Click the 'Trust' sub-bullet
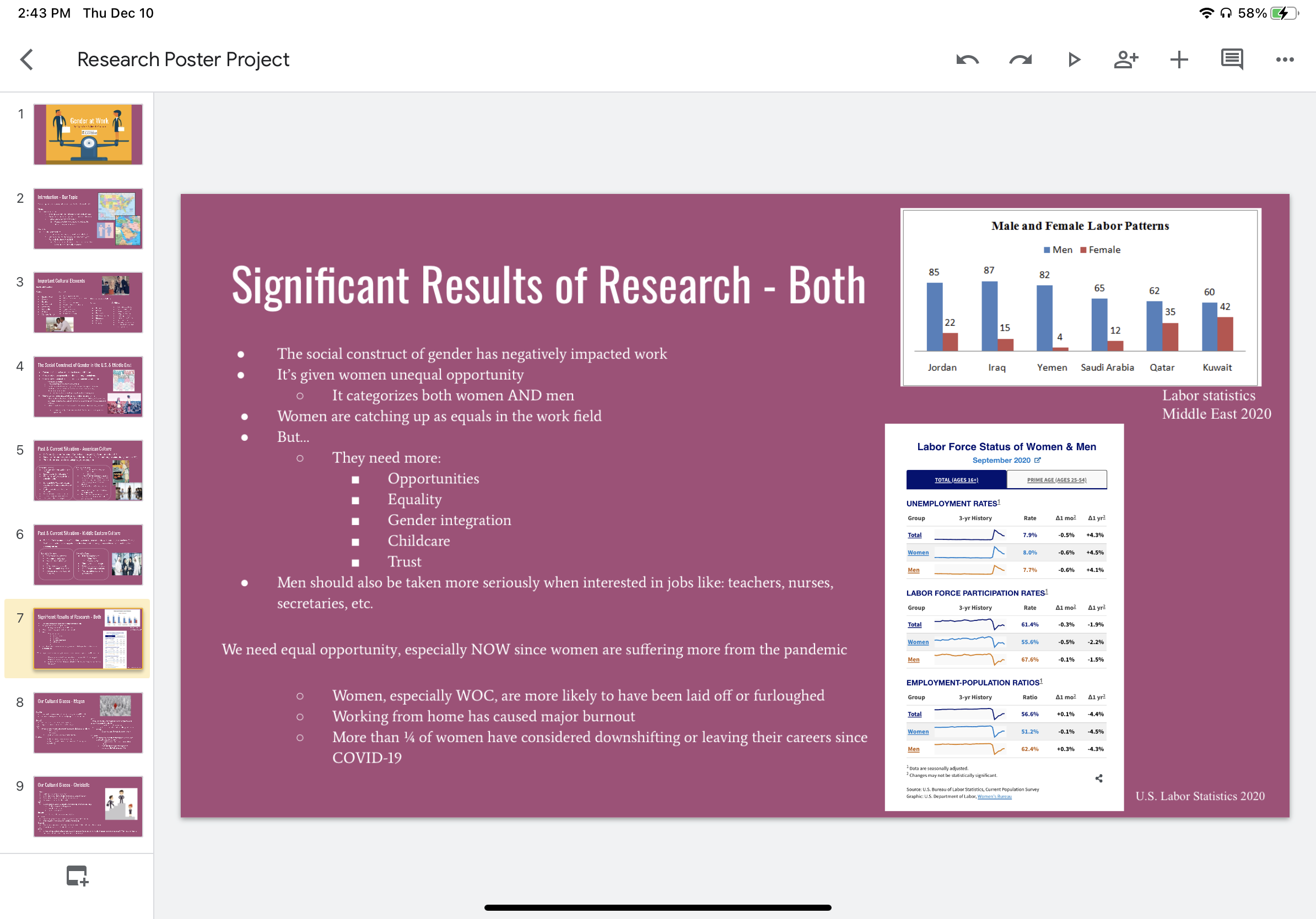 404,561
